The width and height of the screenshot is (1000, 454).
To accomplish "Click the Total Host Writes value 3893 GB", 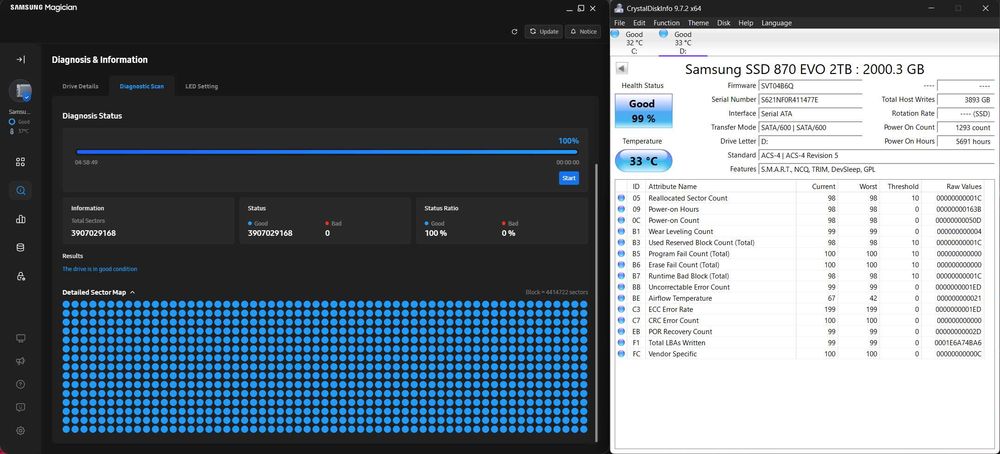I will [x=965, y=99].
